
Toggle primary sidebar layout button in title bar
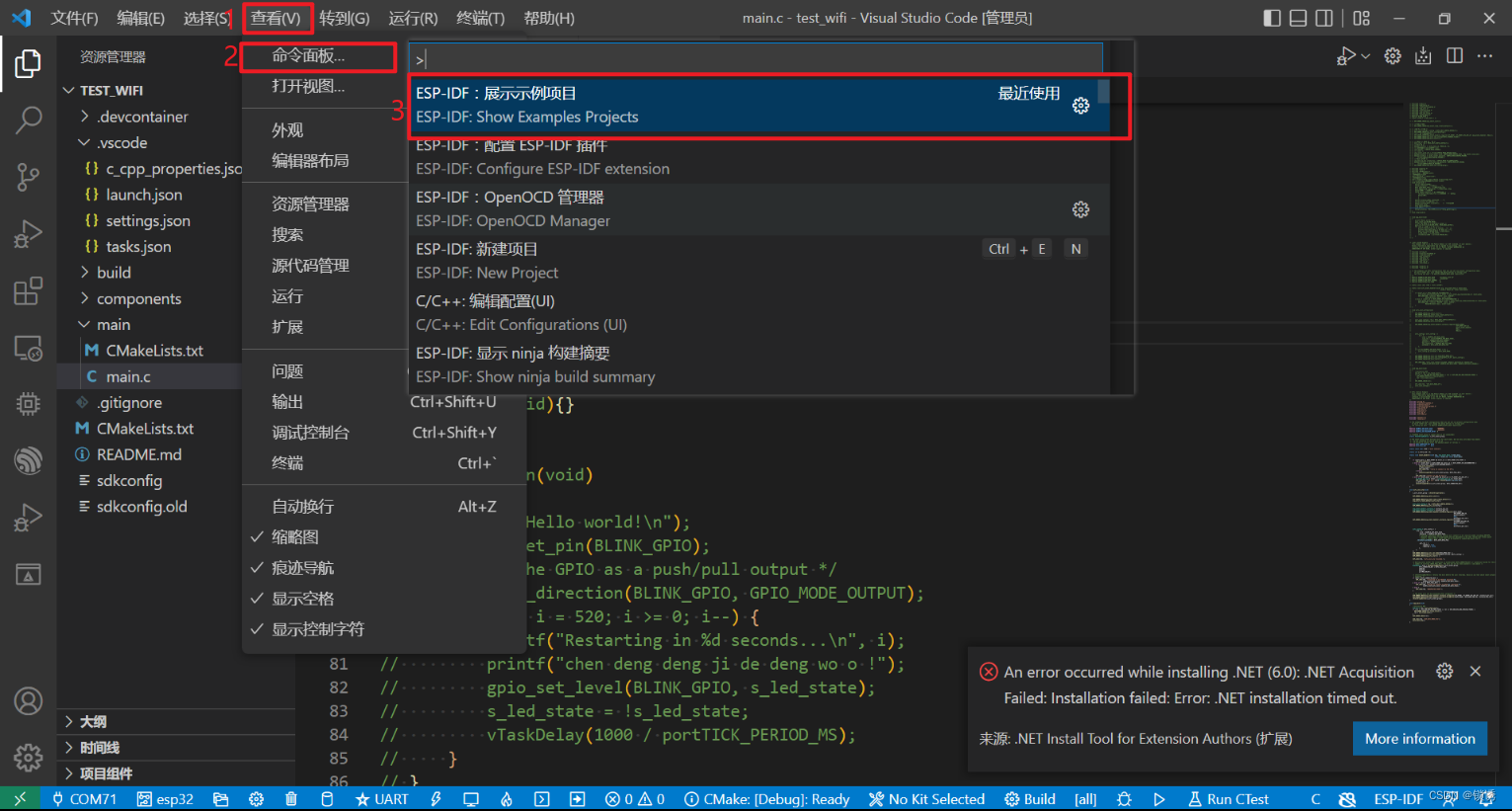[1272, 18]
